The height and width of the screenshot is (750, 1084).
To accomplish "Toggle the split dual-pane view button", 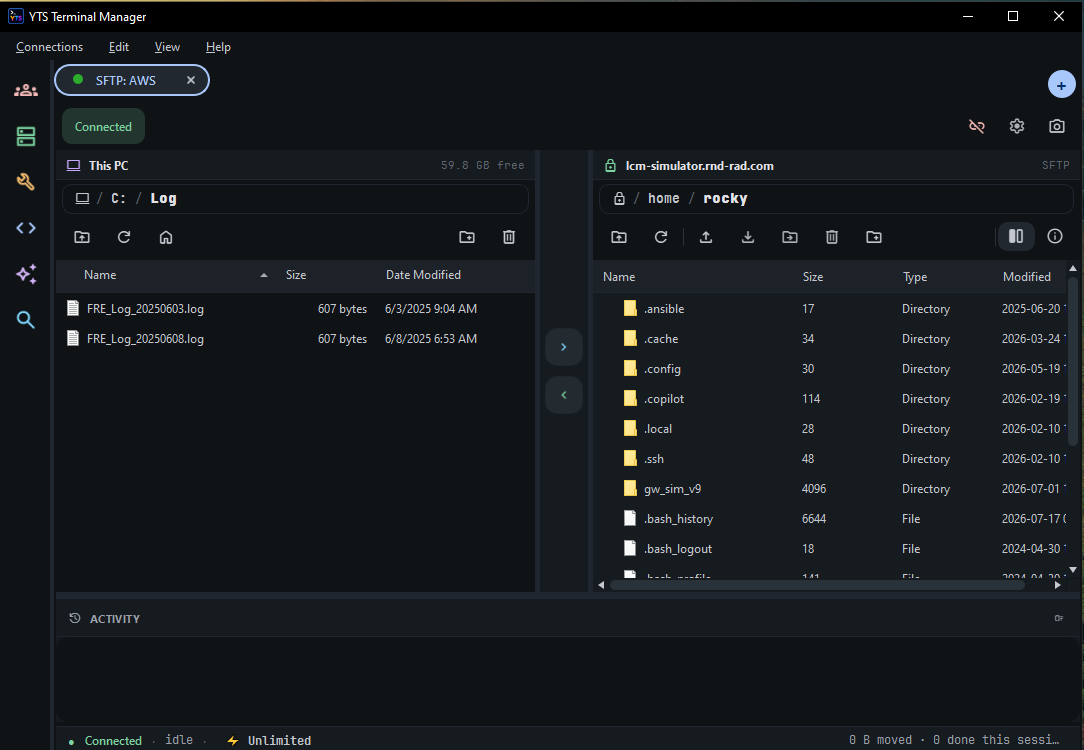I will point(1016,236).
